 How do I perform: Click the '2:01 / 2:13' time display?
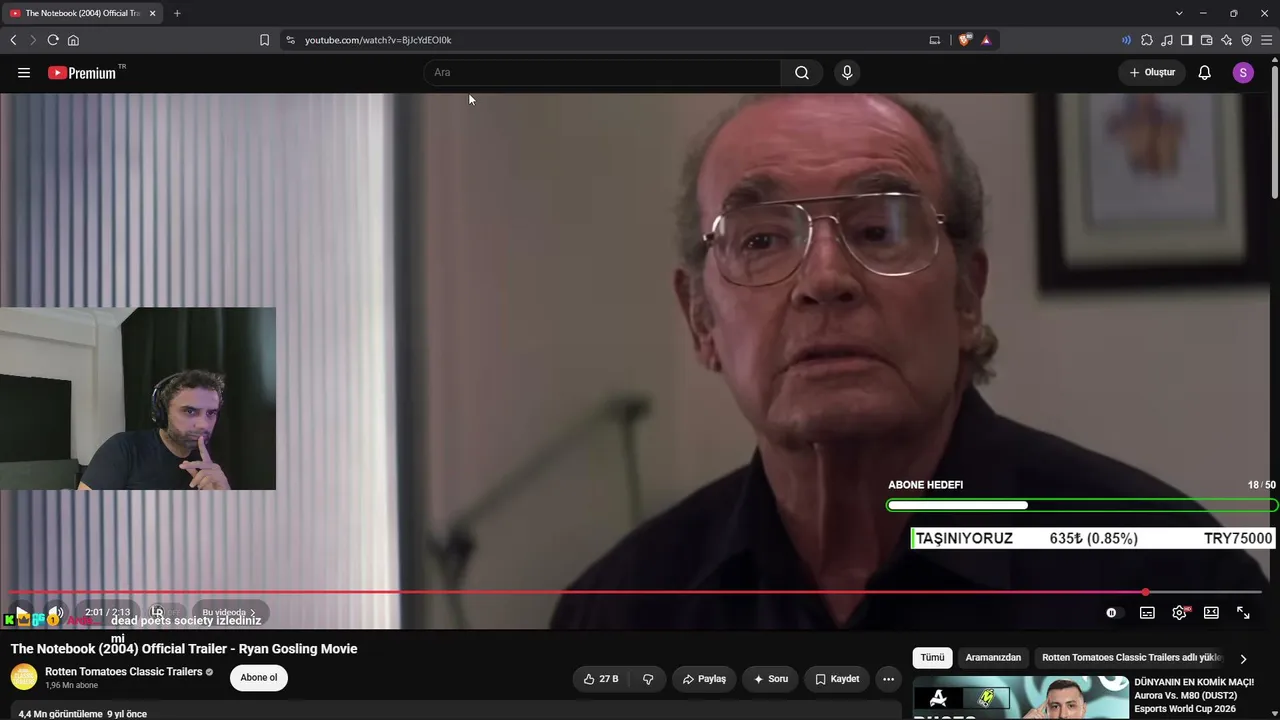coord(108,612)
